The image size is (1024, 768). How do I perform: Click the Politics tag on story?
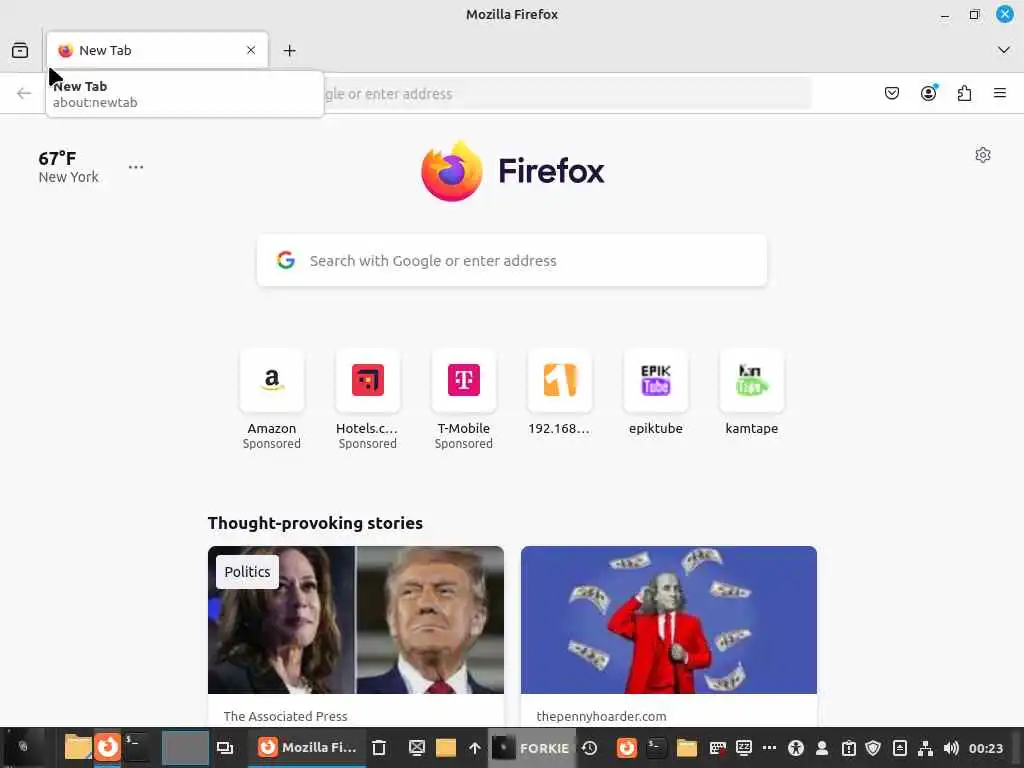pos(247,572)
